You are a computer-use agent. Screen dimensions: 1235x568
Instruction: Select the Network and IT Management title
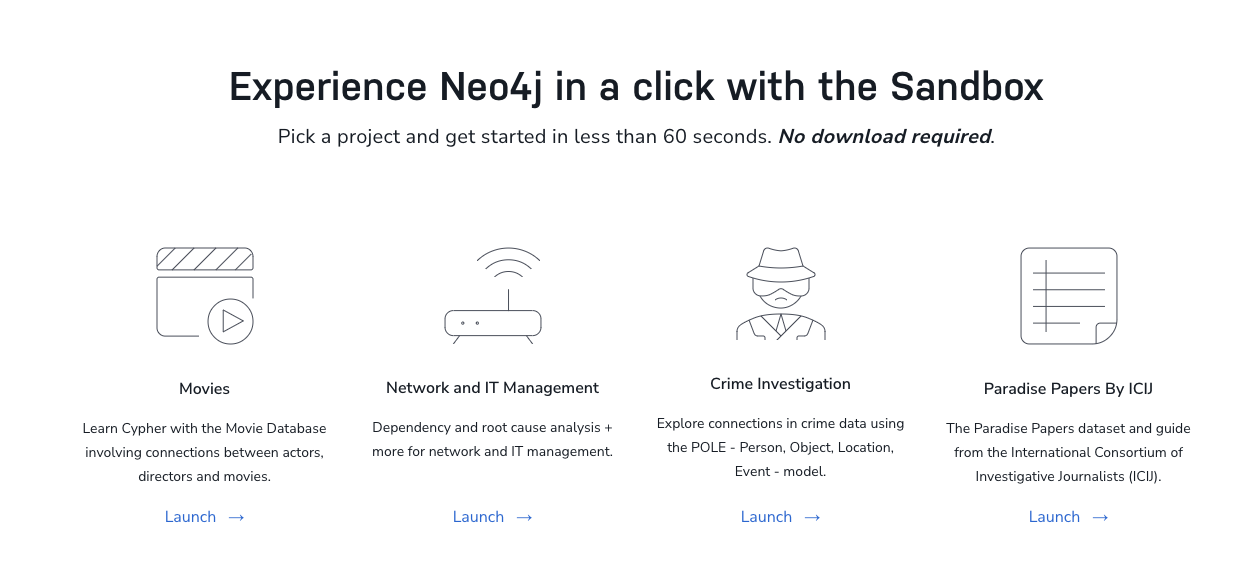pyautogui.click(x=493, y=388)
